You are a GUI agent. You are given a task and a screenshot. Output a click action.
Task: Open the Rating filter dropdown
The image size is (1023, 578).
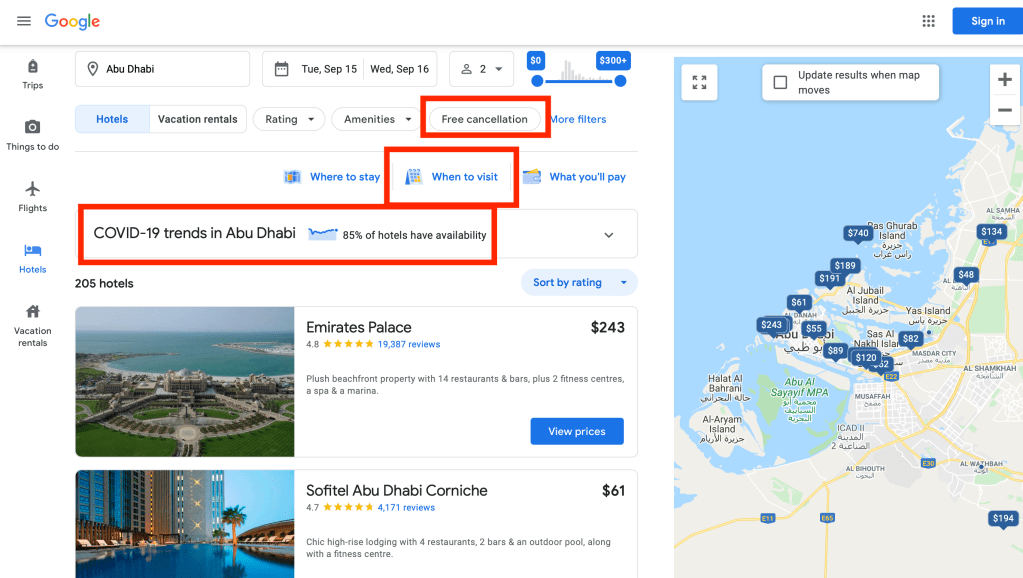pyautogui.click(x=289, y=119)
